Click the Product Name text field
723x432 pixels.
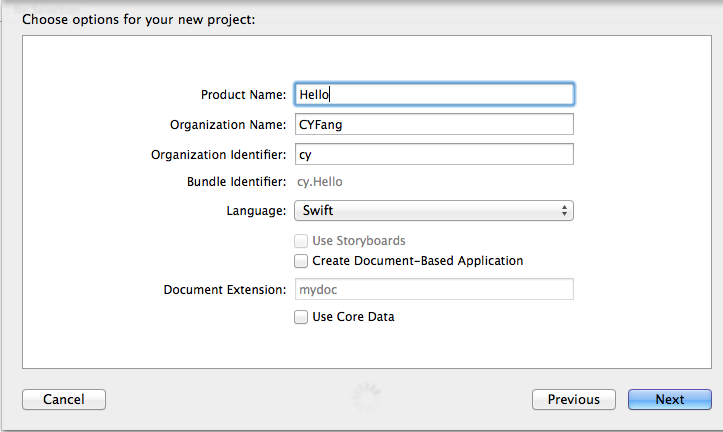[433, 94]
